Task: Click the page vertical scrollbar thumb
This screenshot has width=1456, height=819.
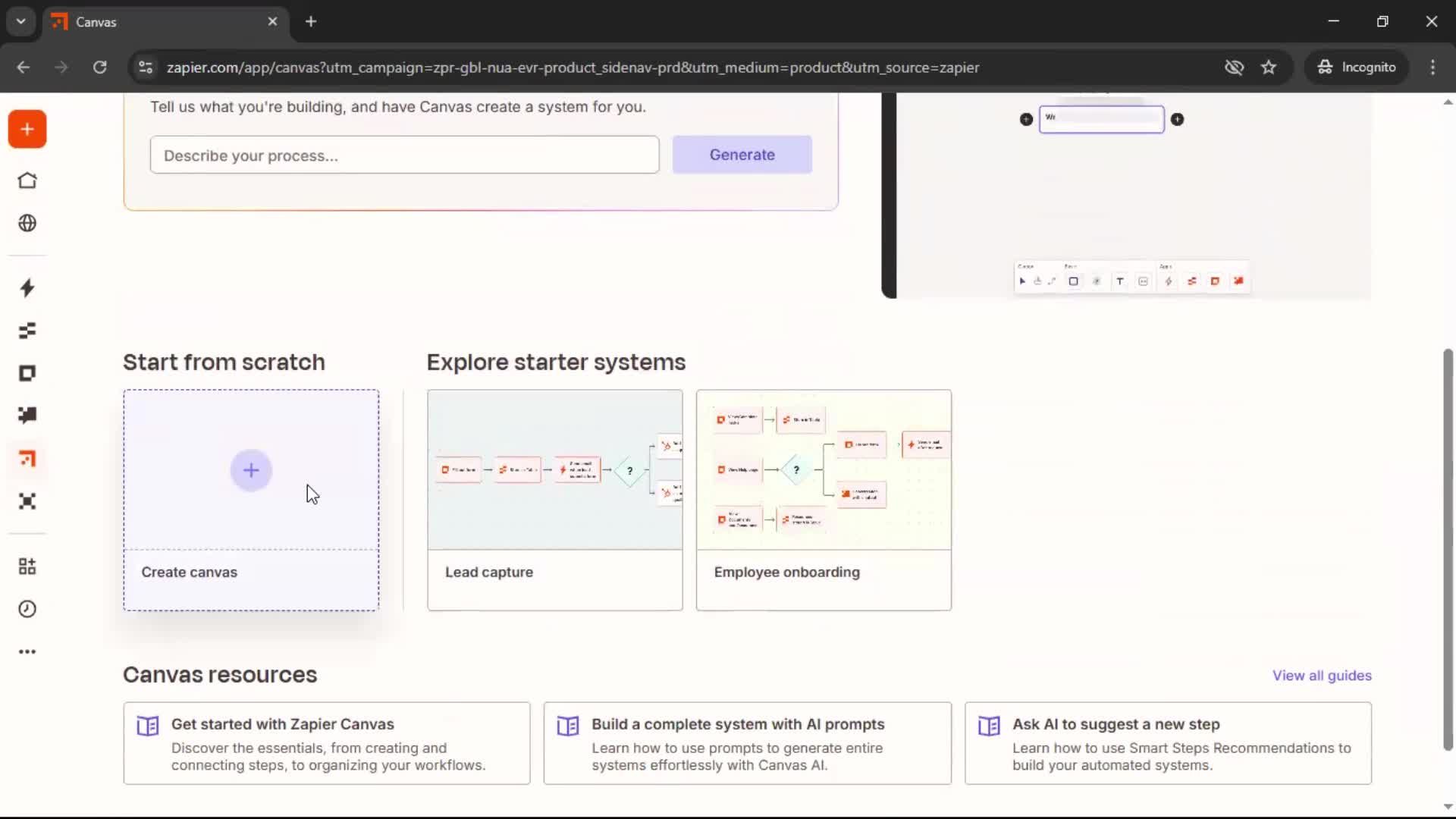Action: 1448,550
